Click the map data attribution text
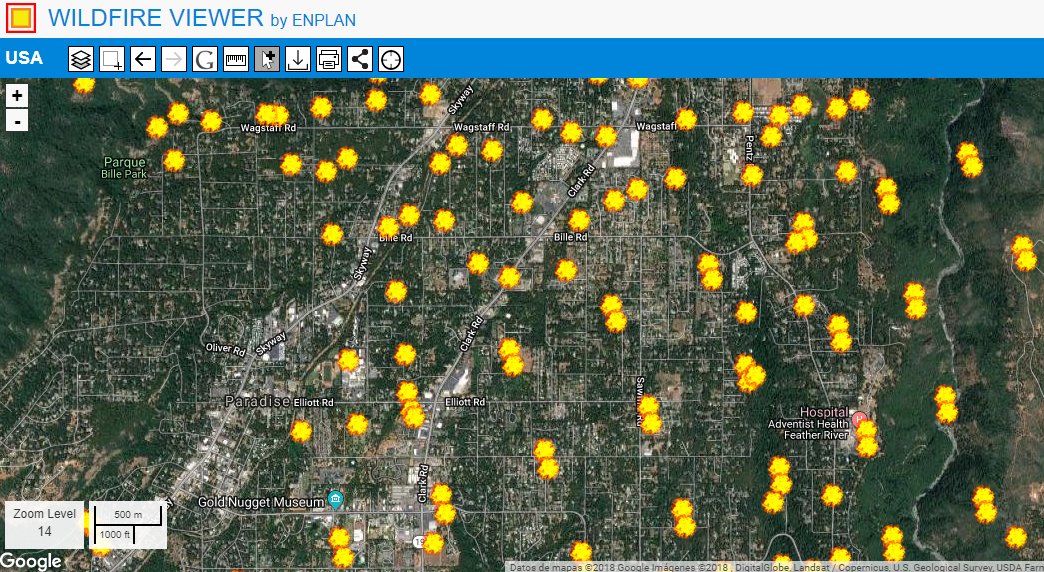The image size is (1044, 572). point(776,567)
